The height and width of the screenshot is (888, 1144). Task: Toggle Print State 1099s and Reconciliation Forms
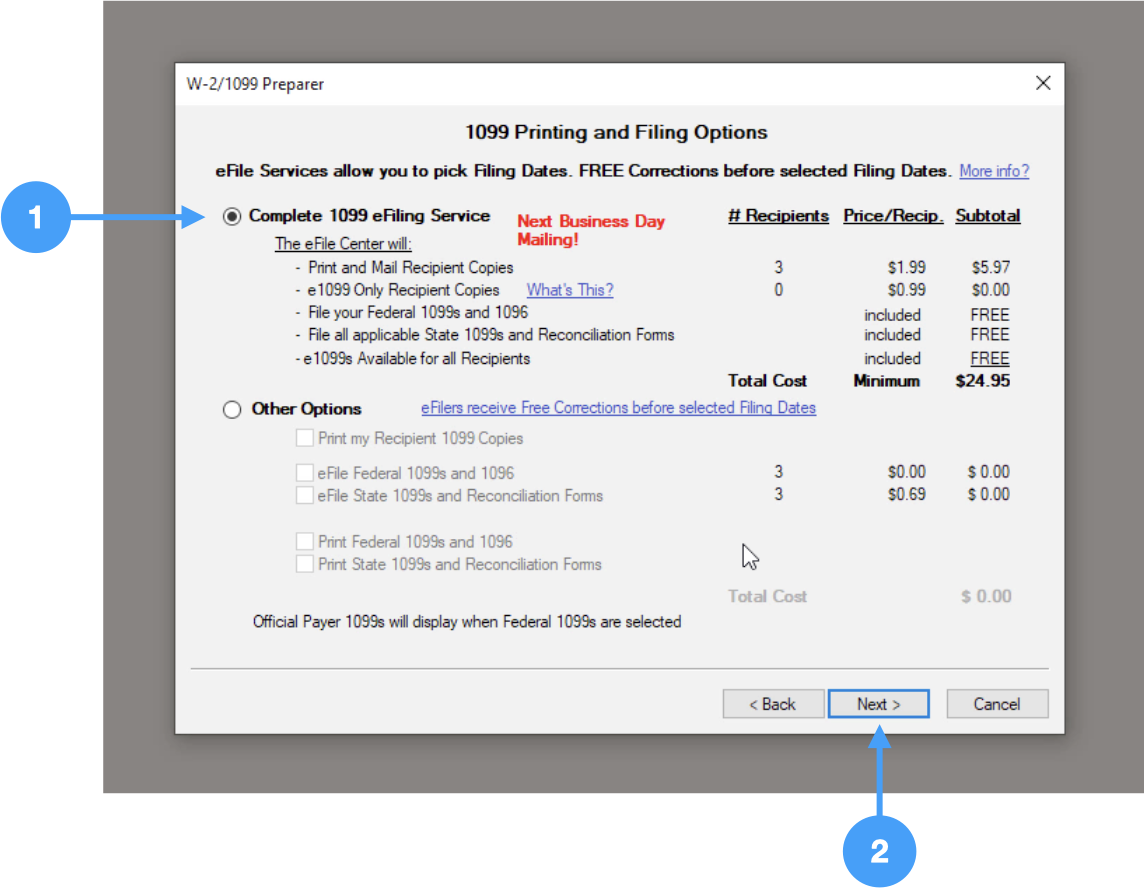point(305,564)
